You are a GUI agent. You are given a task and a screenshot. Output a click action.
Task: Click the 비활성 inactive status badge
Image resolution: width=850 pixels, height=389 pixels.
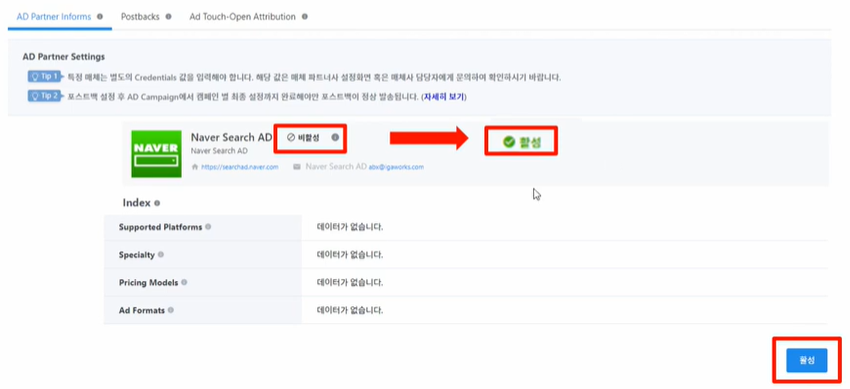click(x=304, y=138)
